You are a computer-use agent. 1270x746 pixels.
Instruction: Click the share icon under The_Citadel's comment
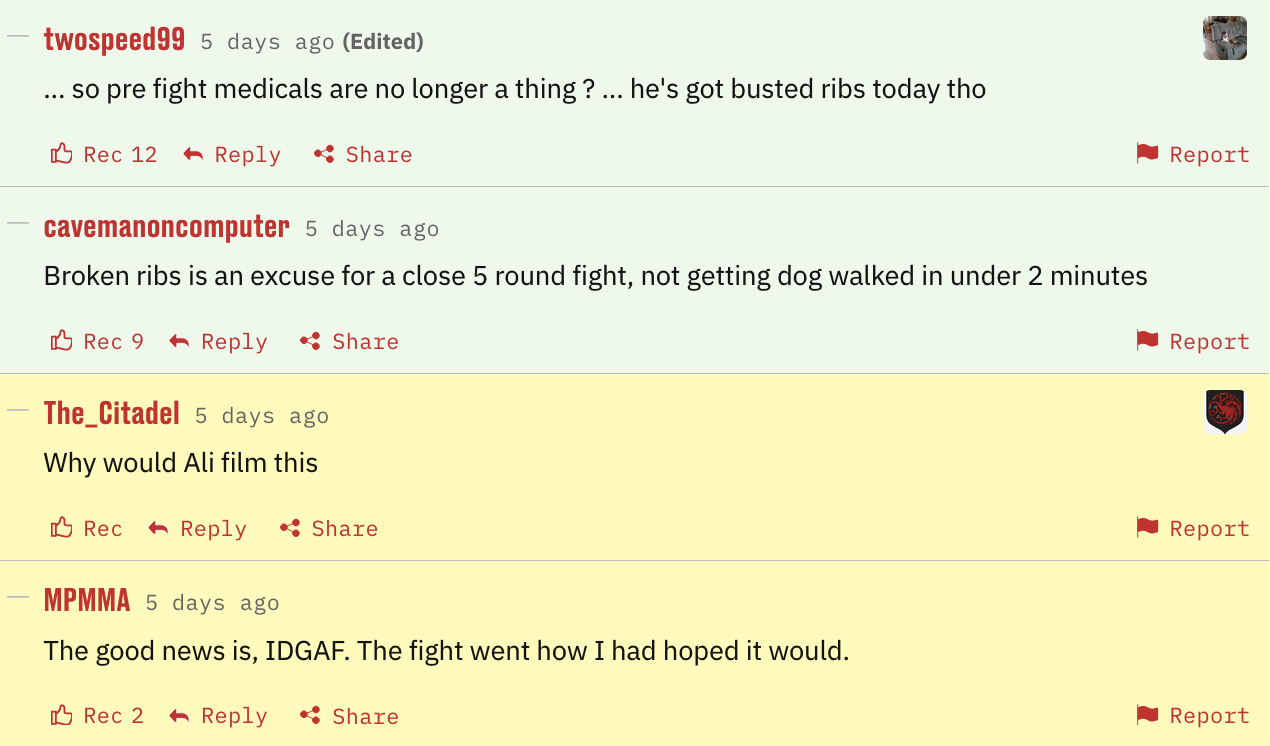point(290,528)
